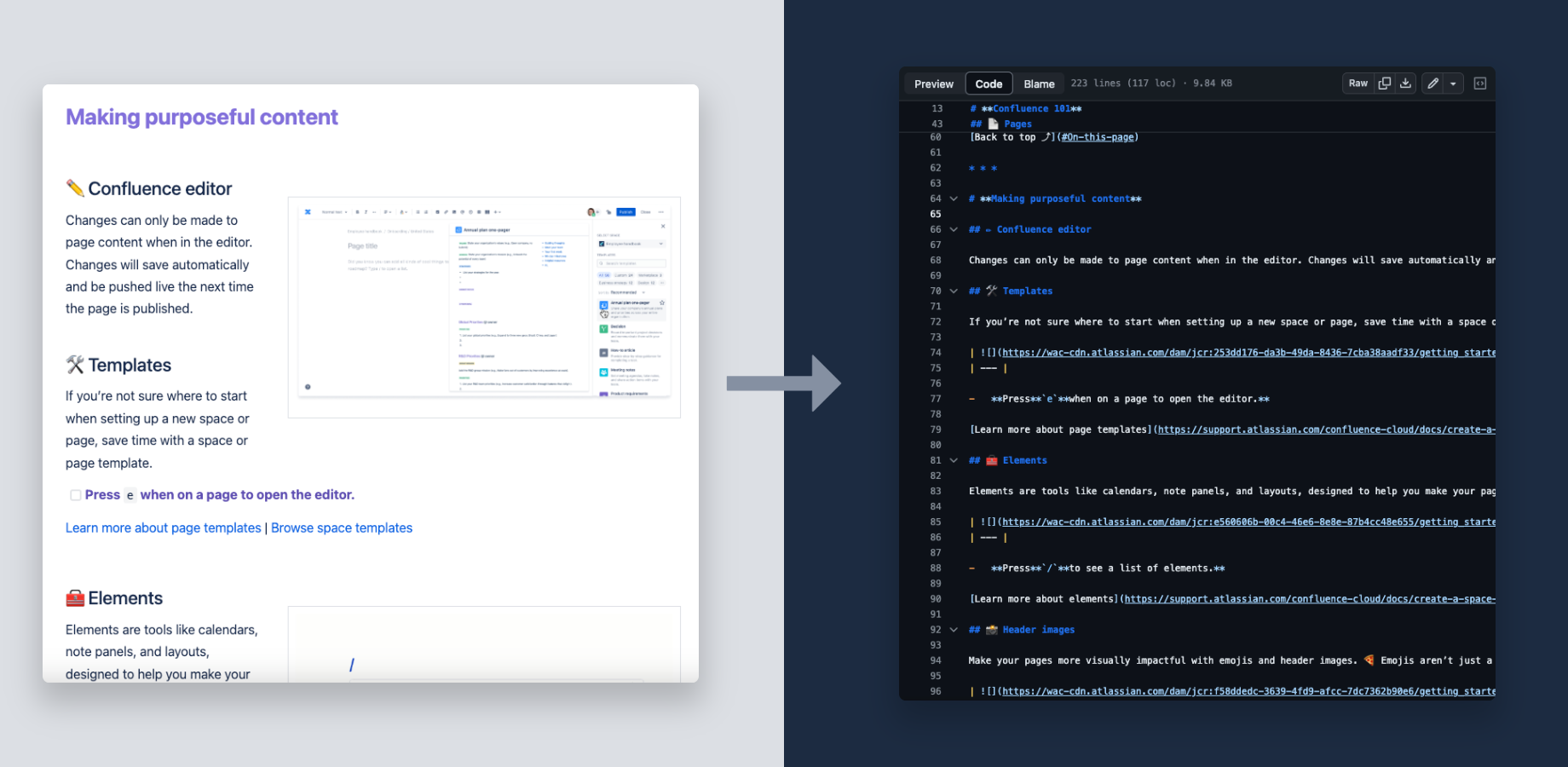Check the 'Press e' task checkbox
The width and height of the screenshot is (1568, 767).
(75, 495)
